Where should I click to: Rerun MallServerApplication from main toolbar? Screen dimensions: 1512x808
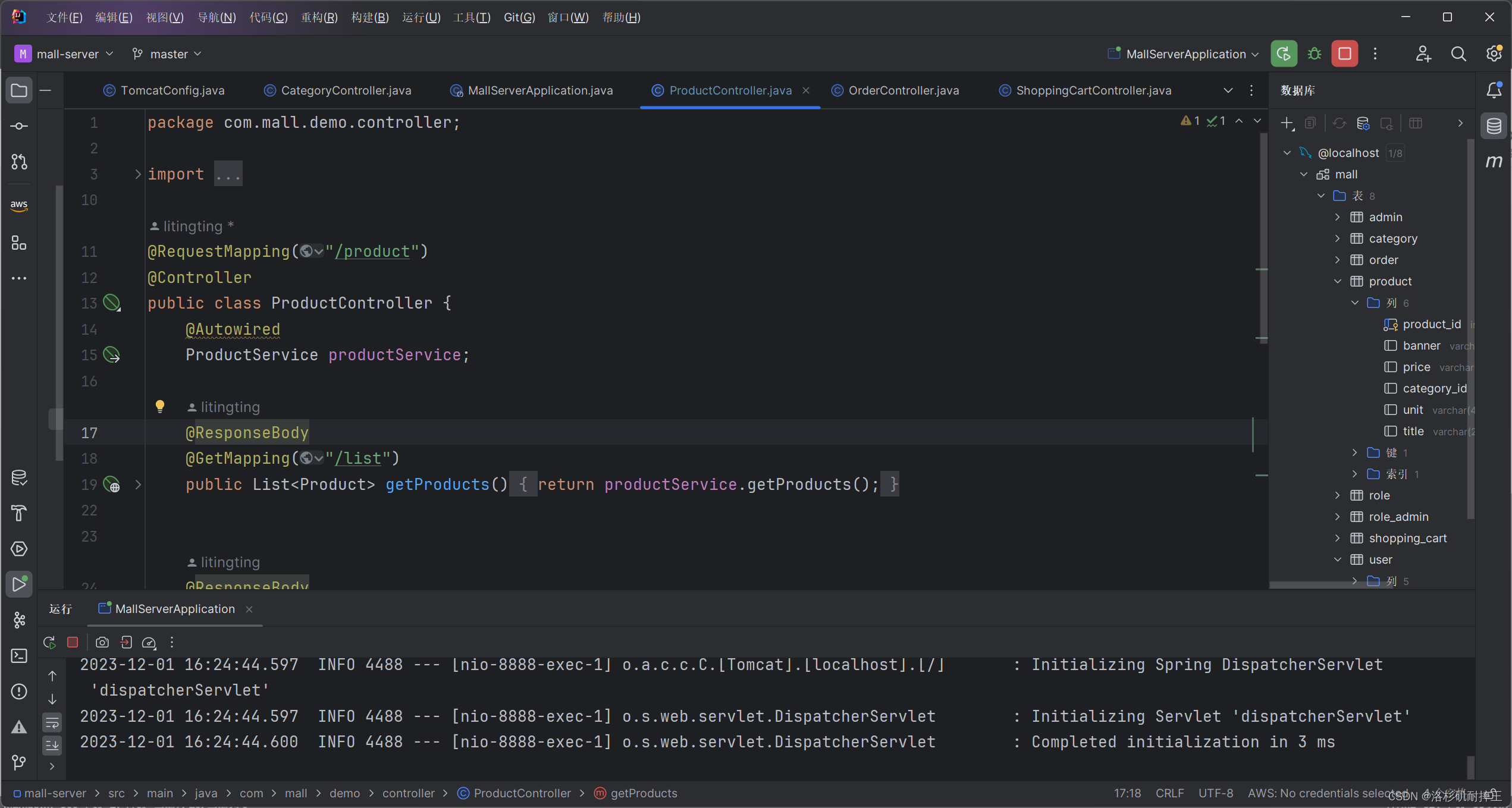click(1284, 54)
